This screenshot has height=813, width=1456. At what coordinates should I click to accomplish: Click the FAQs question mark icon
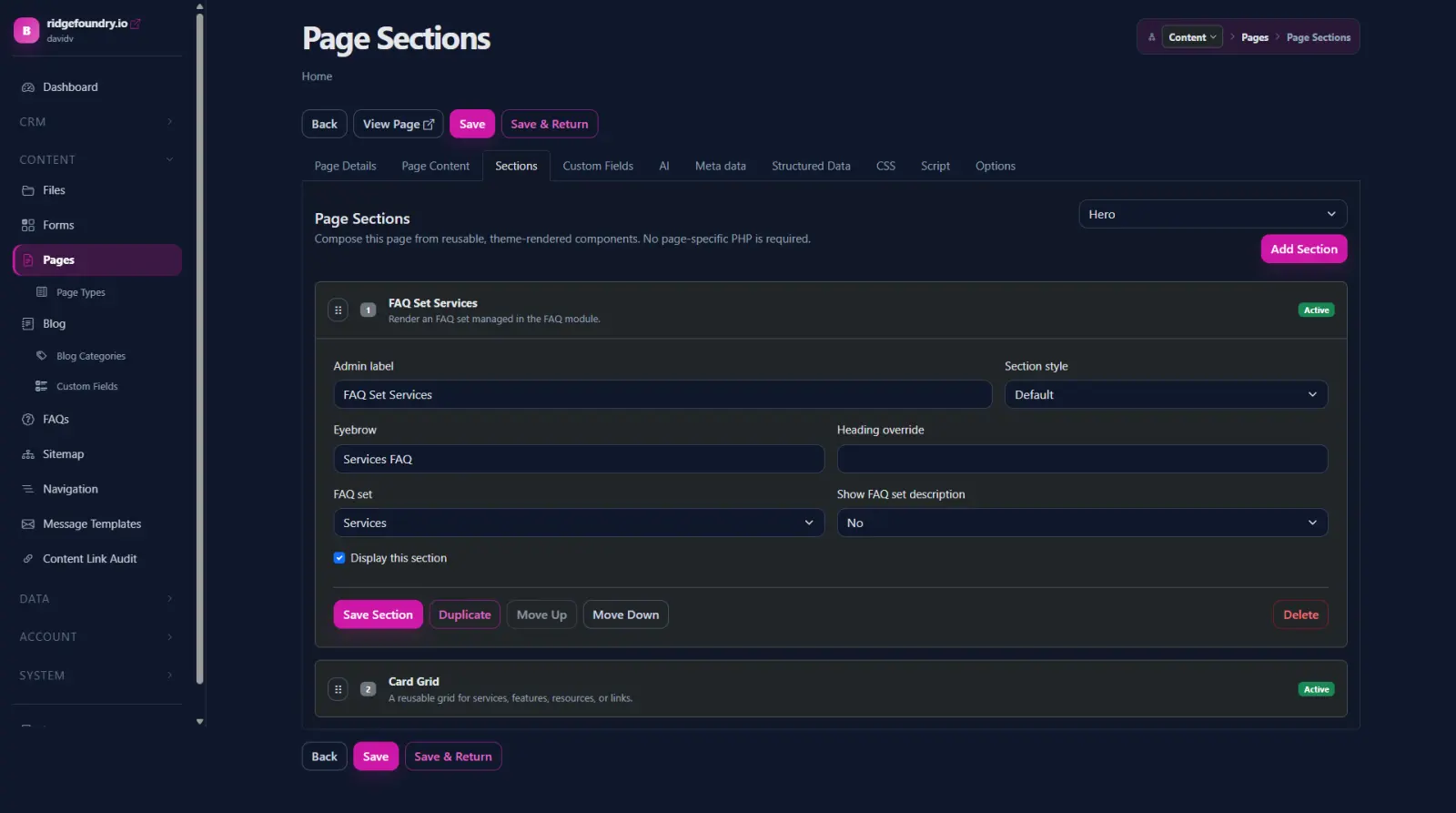click(x=27, y=420)
